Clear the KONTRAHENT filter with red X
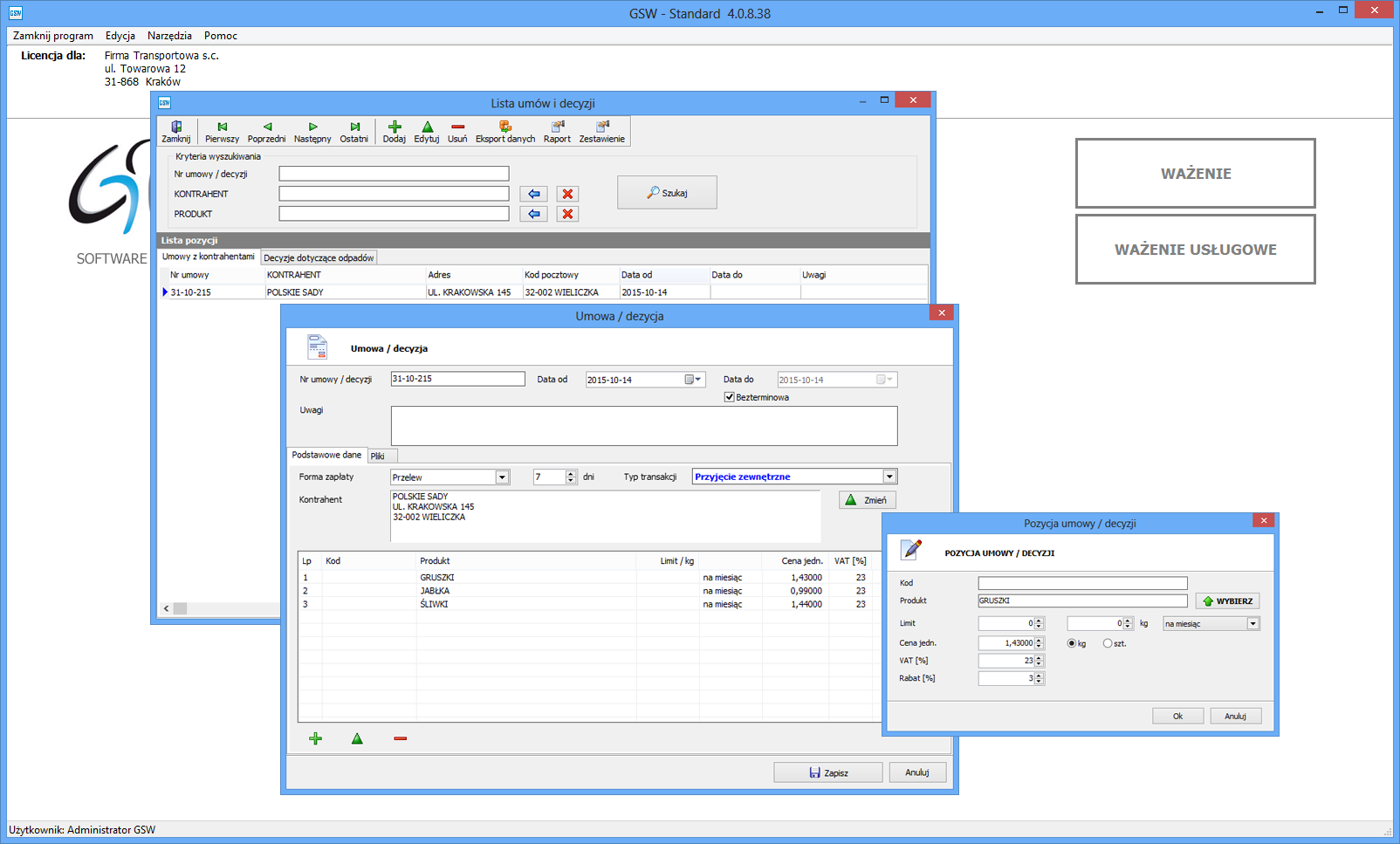The height and width of the screenshot is (844, 1400). (567, 194)
